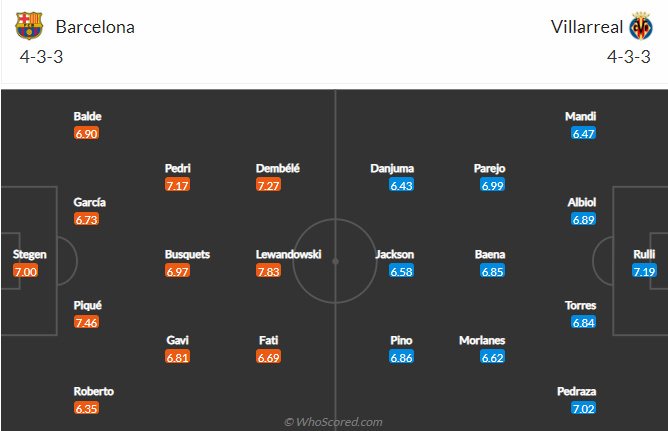Click Baena's 6.85 rating badge
The image size is (668, 431).
tap(492, 271)
